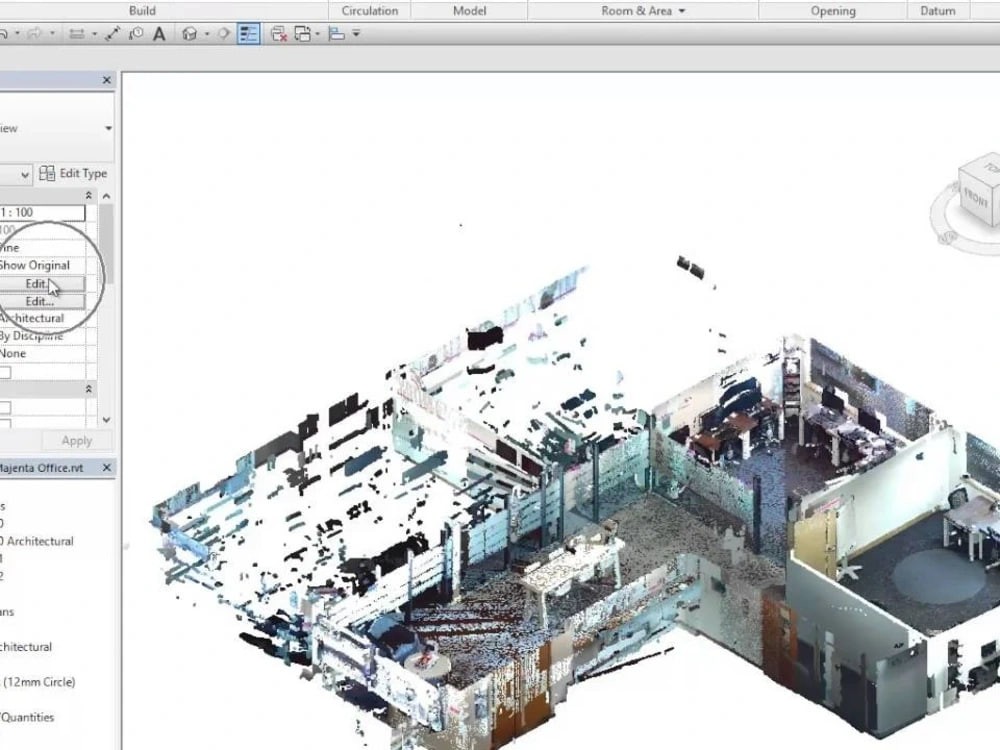Image resolution: width=1000 pixels, height=750 pixels.
Task: Tick the first checkbox under second properties group
Action: (5, 407)
